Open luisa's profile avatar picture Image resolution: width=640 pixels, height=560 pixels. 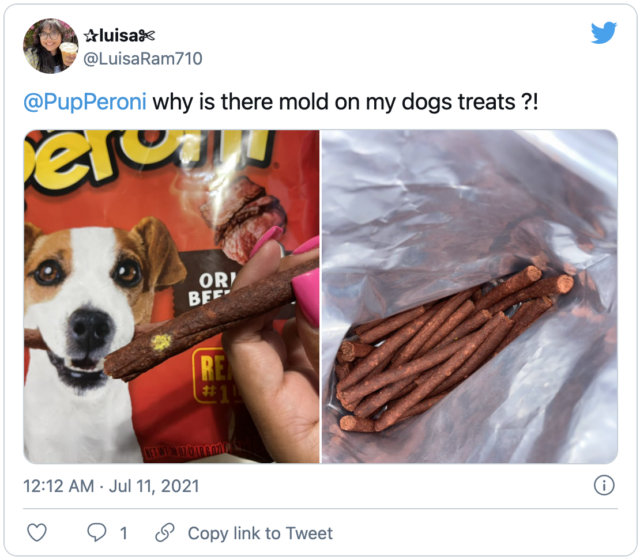point(51,46)
